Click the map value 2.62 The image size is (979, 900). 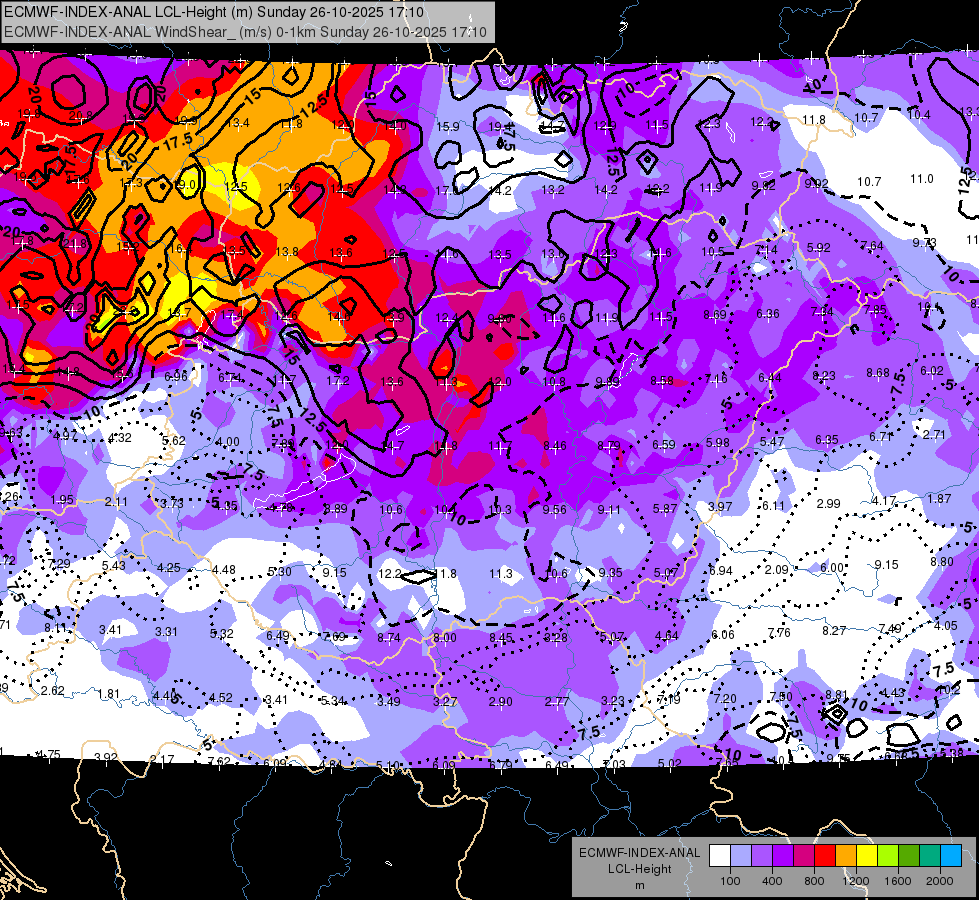pyautogui.click(x=52, y=691)
